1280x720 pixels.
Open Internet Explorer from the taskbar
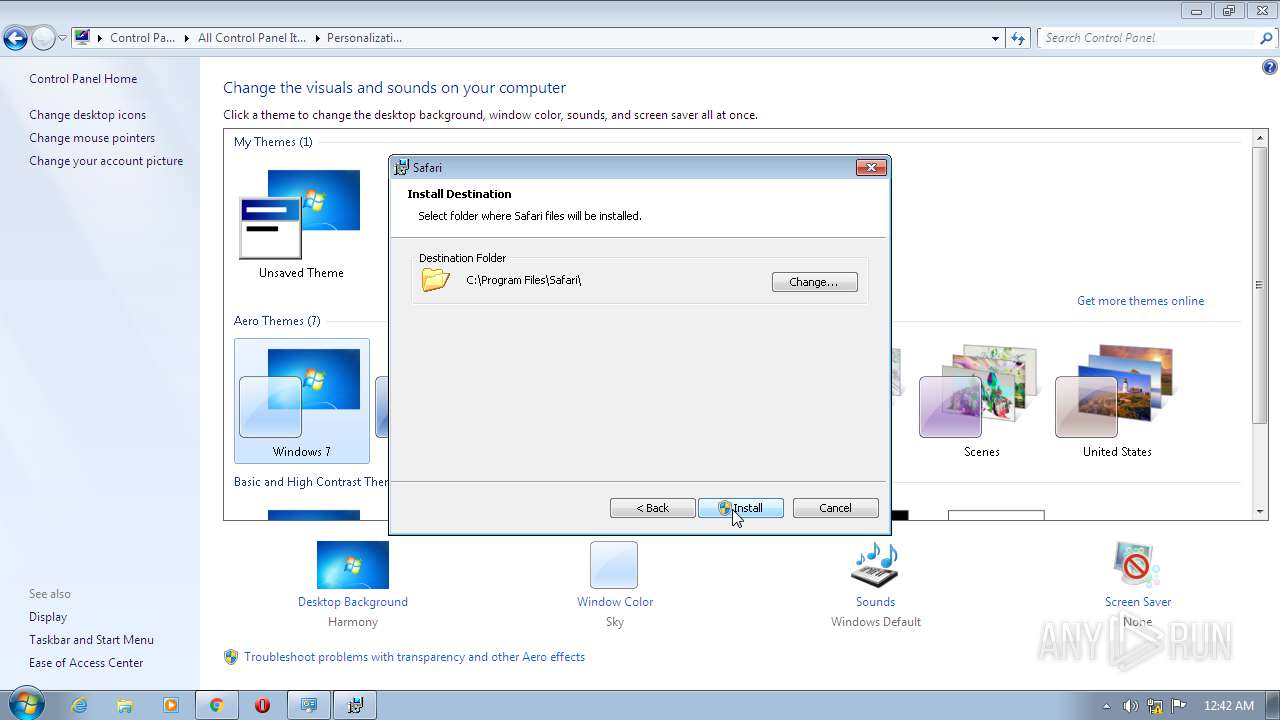tap(79, 705)
